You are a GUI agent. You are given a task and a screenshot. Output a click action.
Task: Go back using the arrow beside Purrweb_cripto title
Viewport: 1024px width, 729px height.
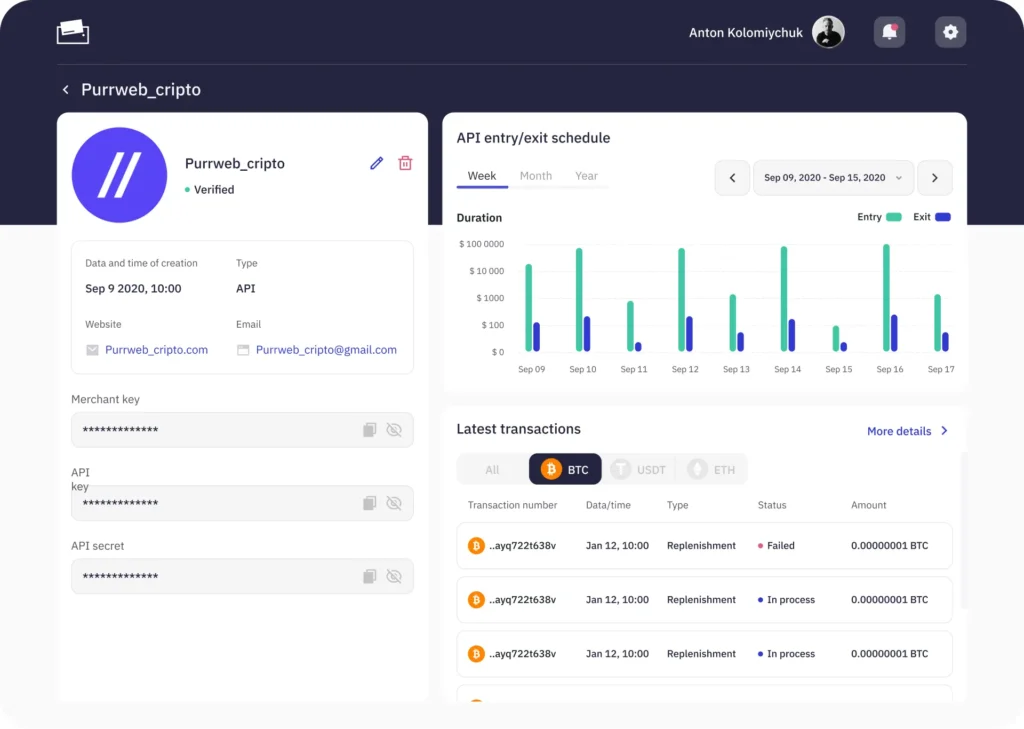click(x=65, y=89)
